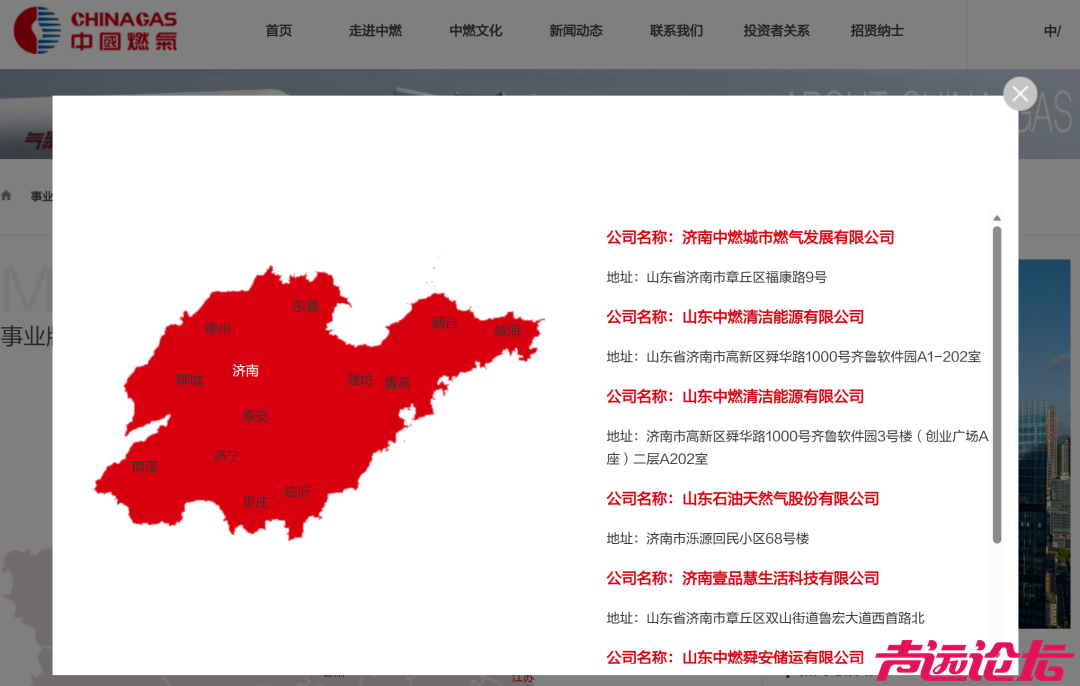Click company name 济南壹品慧生活科技有限公司
Screen dimensions: 1080x686
(780, 578)
